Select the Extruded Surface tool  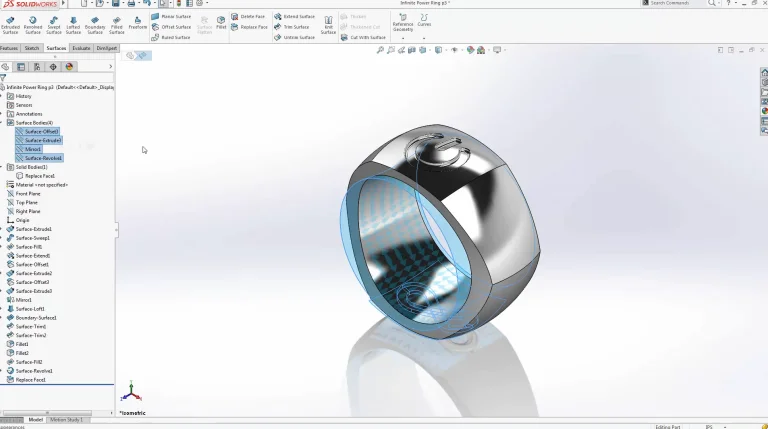[x=10, y=24]
